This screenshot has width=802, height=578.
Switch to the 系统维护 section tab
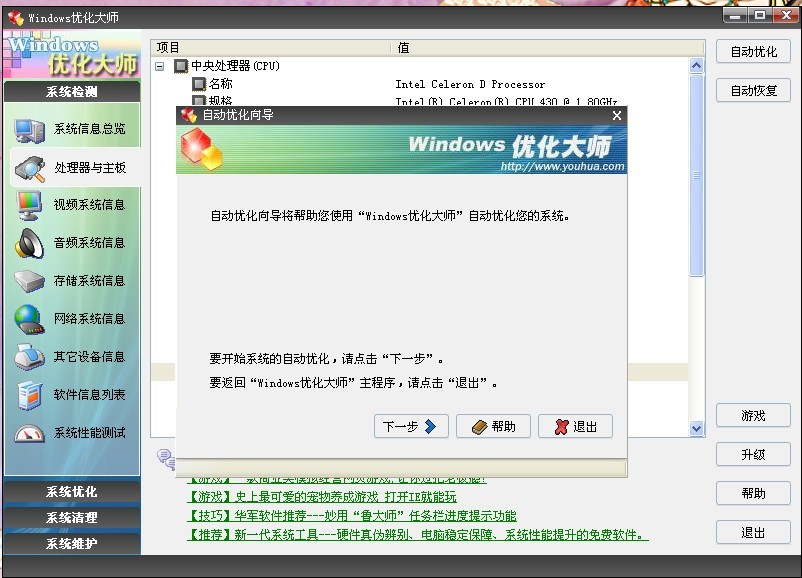point(72,543)
